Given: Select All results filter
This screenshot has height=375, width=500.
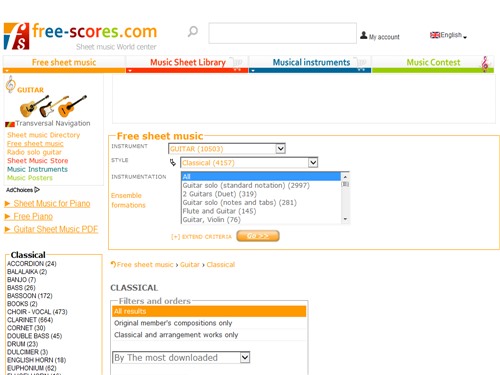Looking at the screenshot, I should click(209, 311).
